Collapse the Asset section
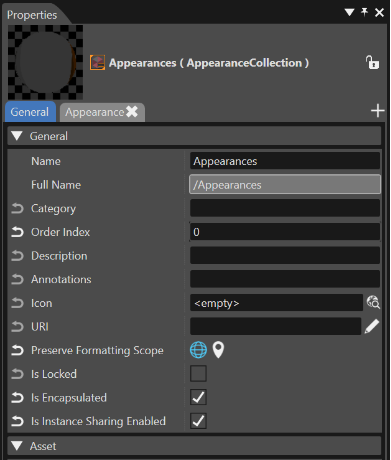 click(17, 446)
